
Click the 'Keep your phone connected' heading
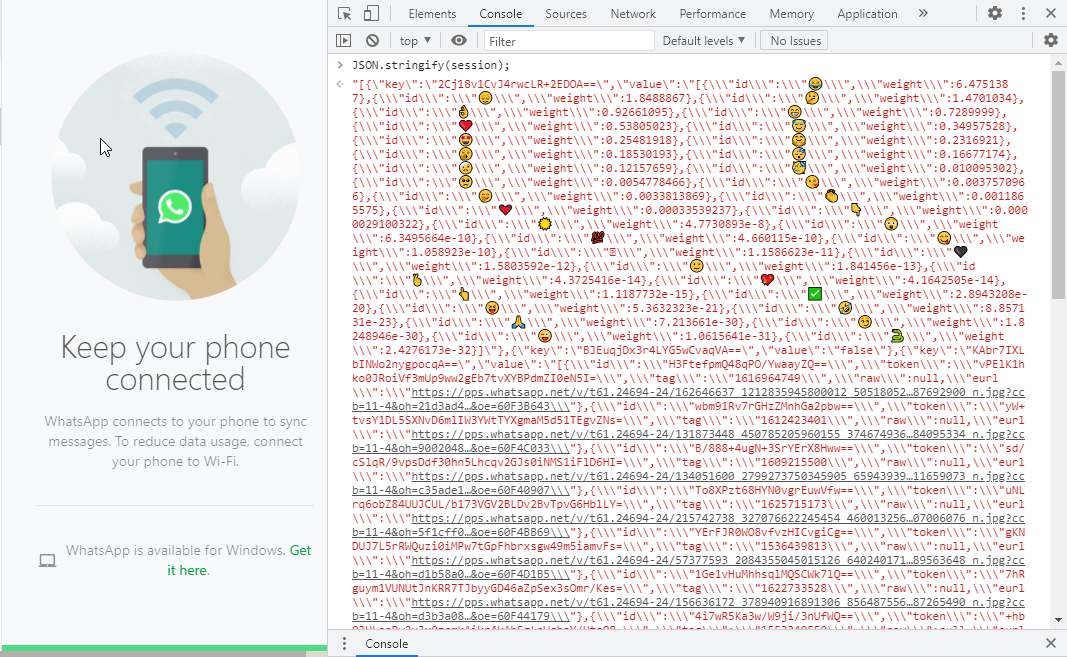pyautogui.click(x=176, y=363)
